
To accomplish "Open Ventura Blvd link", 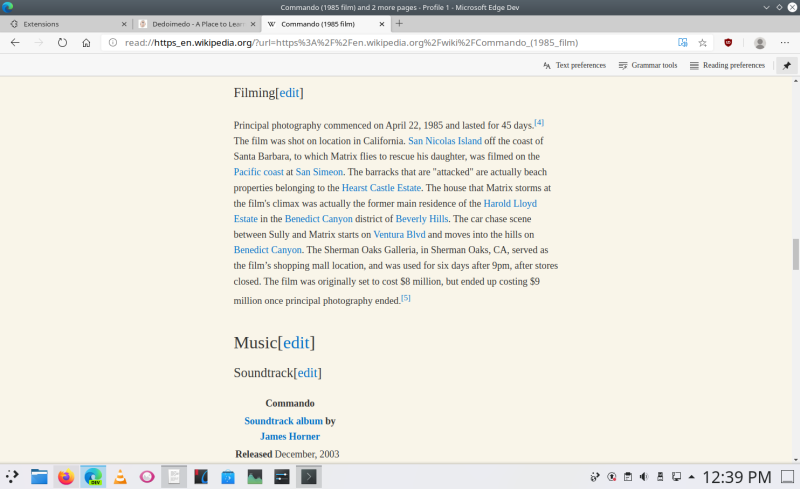I will (x=399, y=235).
